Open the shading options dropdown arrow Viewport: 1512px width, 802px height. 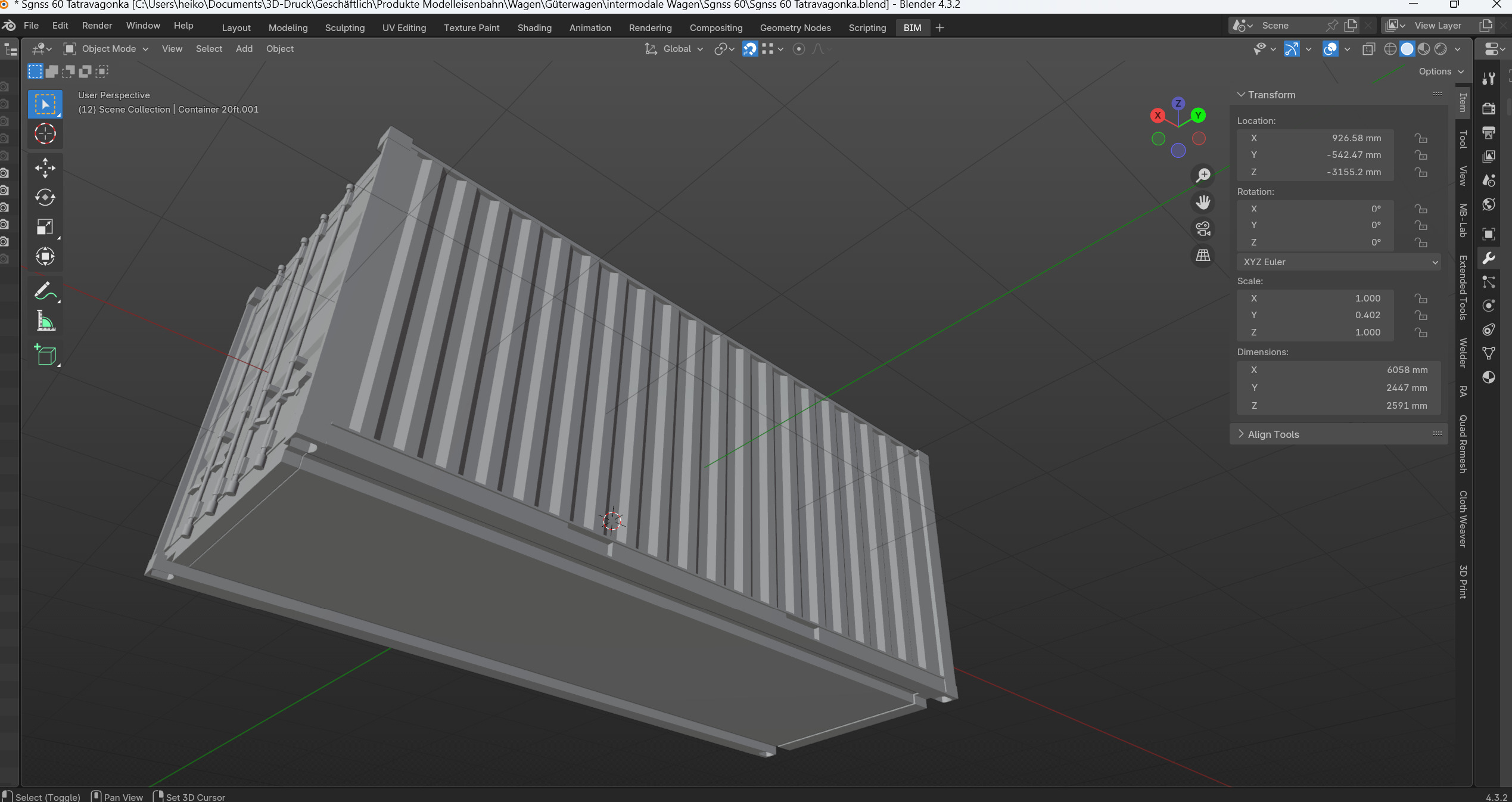(1458, 49)
